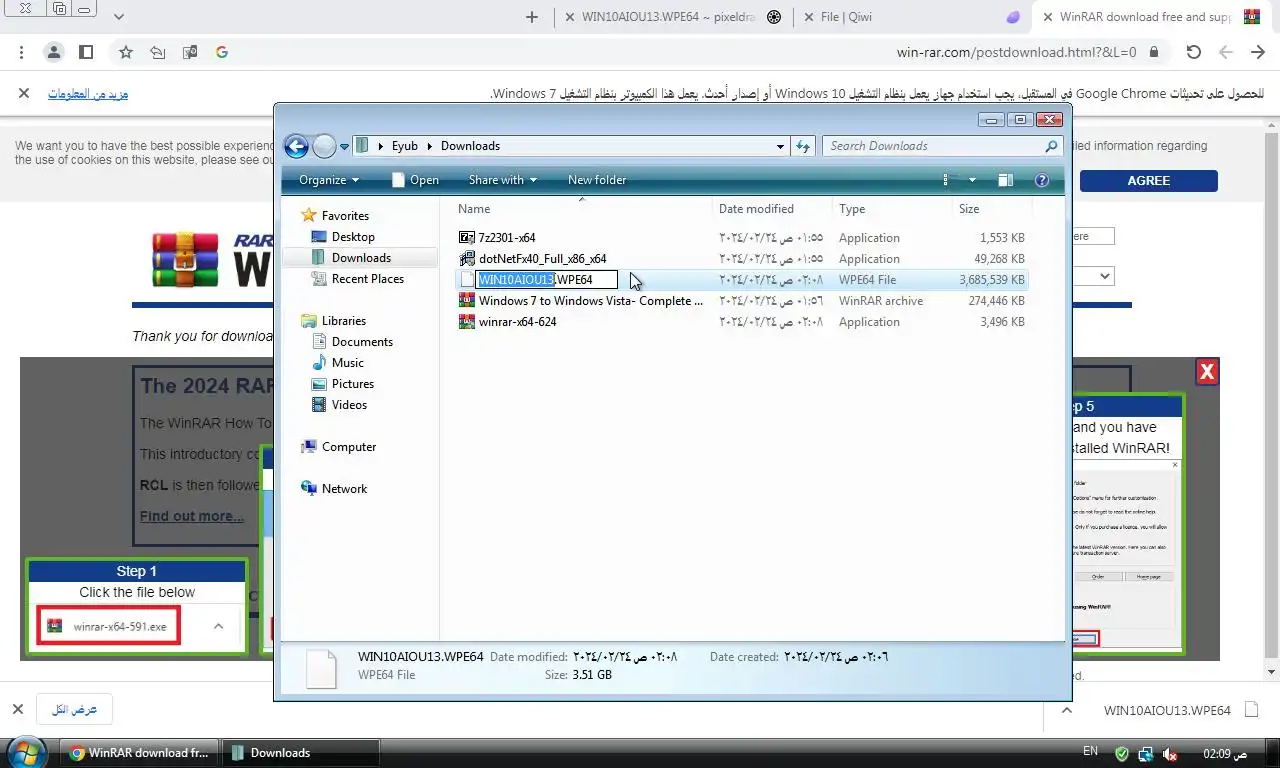The height and width of the screenshot is (768, 1280).
Task: Open Chrome profile avatar icon
Action: (x=54, y=52)
